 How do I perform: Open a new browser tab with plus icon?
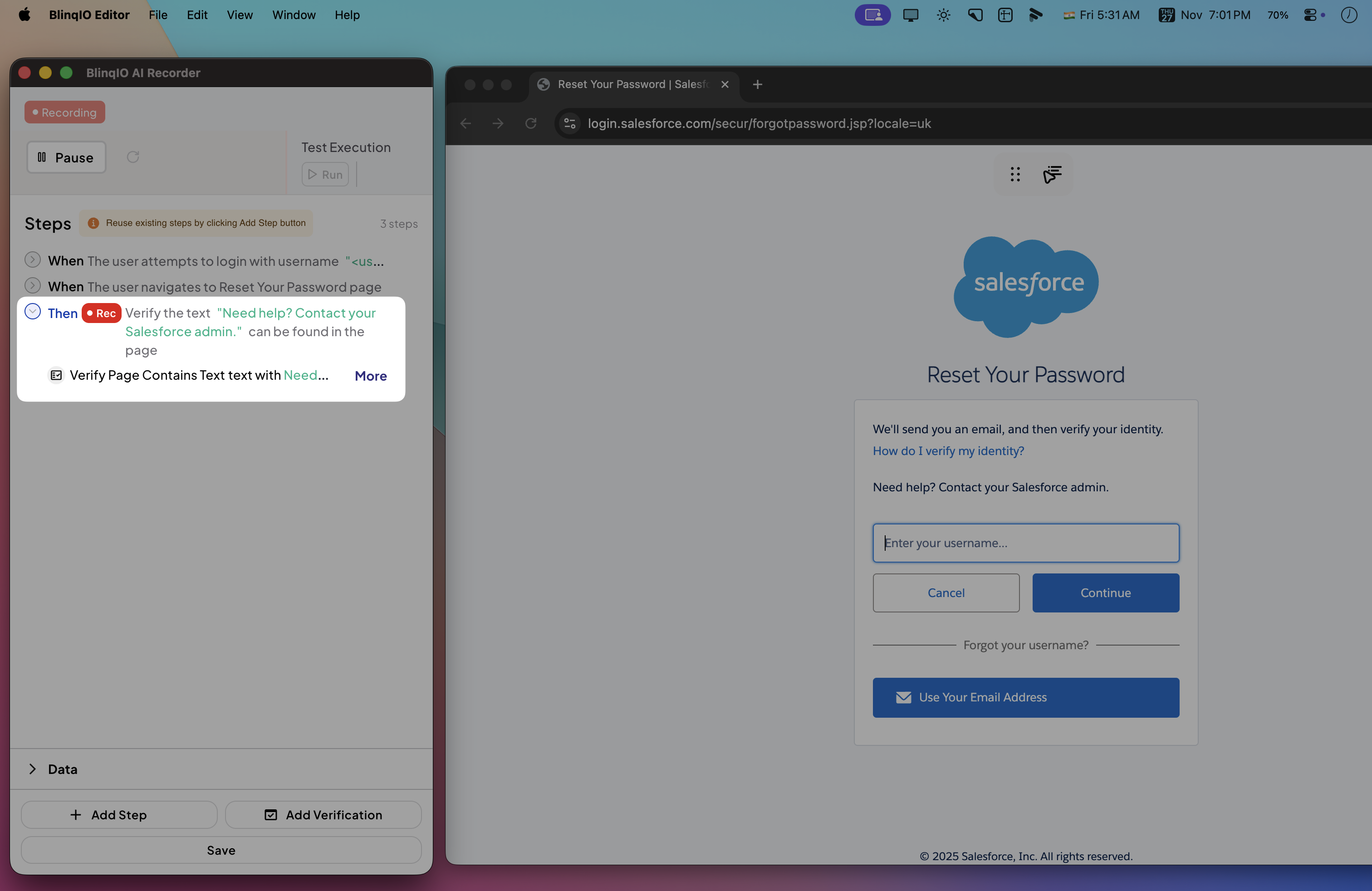[758, 85]
